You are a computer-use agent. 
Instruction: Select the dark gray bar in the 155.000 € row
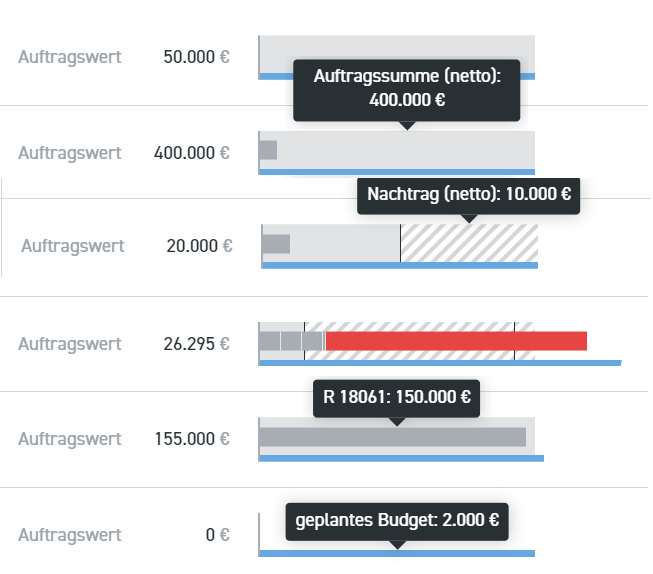392,437
